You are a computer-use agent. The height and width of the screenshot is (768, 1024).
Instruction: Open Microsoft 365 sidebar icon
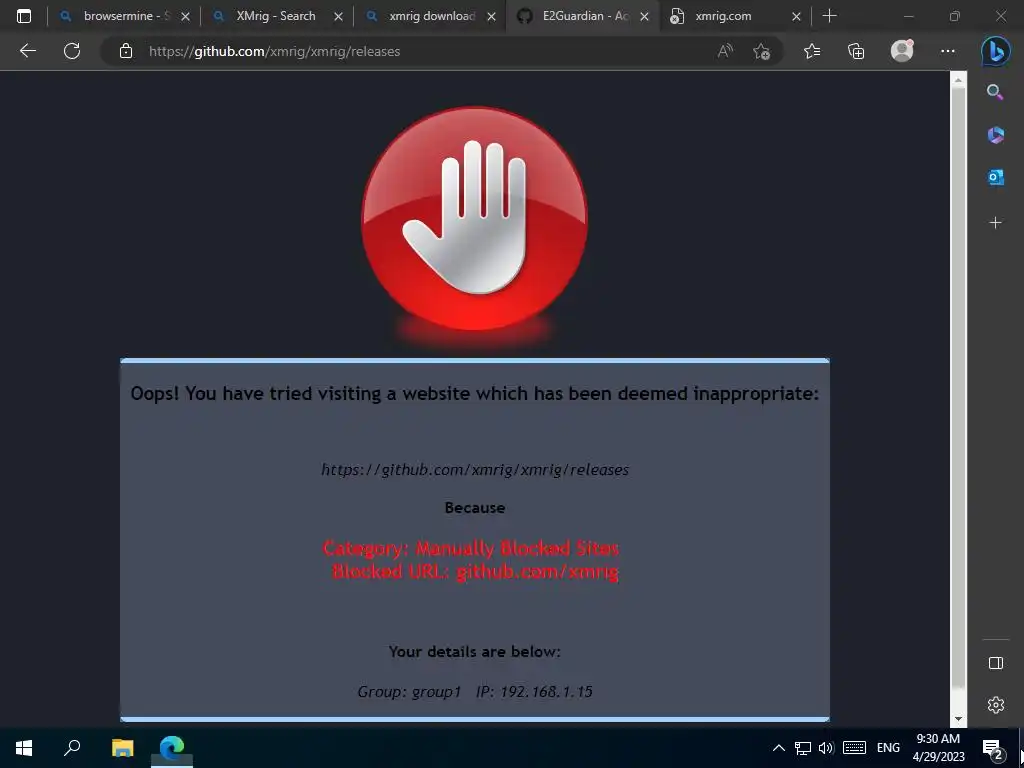995,135
